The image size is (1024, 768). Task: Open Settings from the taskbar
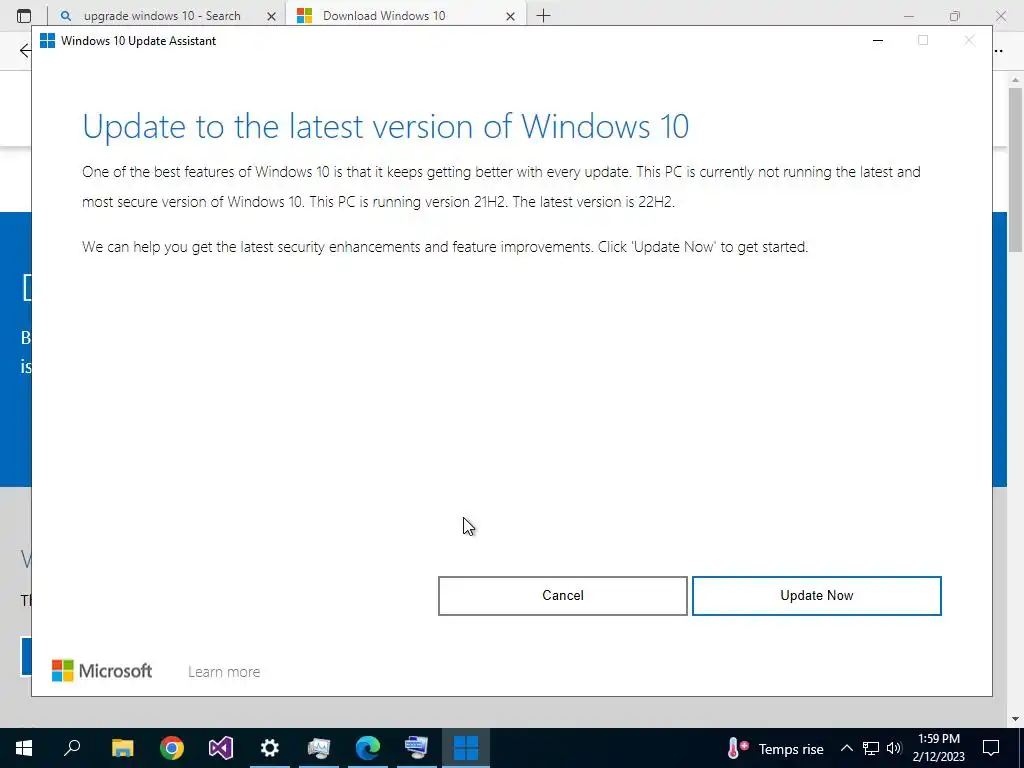click(x=270, y=748)
